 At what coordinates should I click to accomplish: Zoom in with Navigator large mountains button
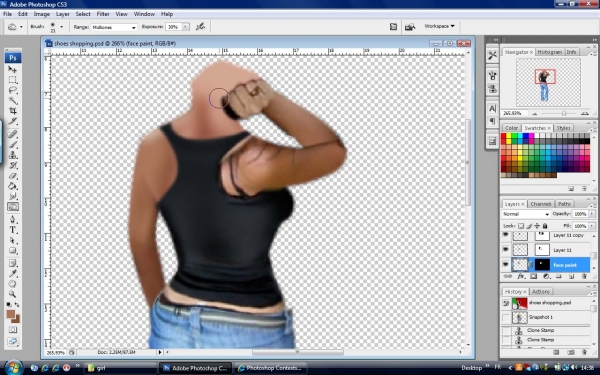coord(584,113)
